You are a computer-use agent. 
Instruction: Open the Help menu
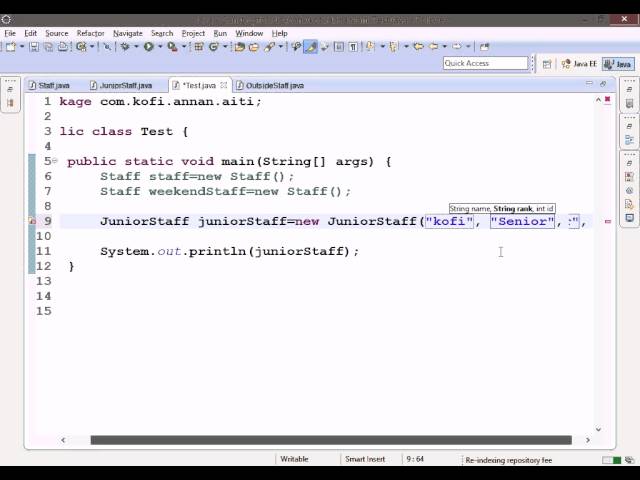click(x=280, y=33)
